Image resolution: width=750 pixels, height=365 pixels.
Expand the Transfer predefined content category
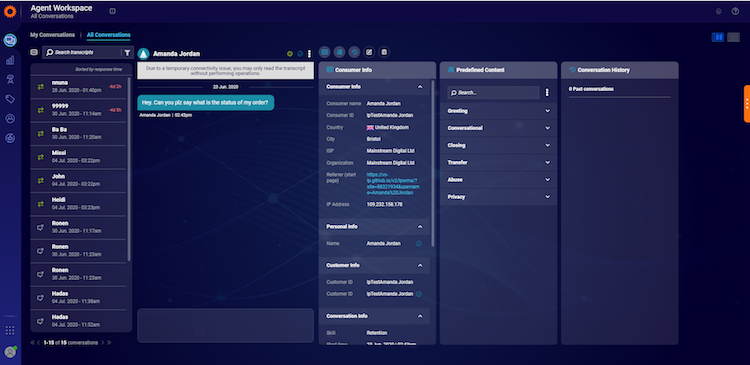point(498,163)
